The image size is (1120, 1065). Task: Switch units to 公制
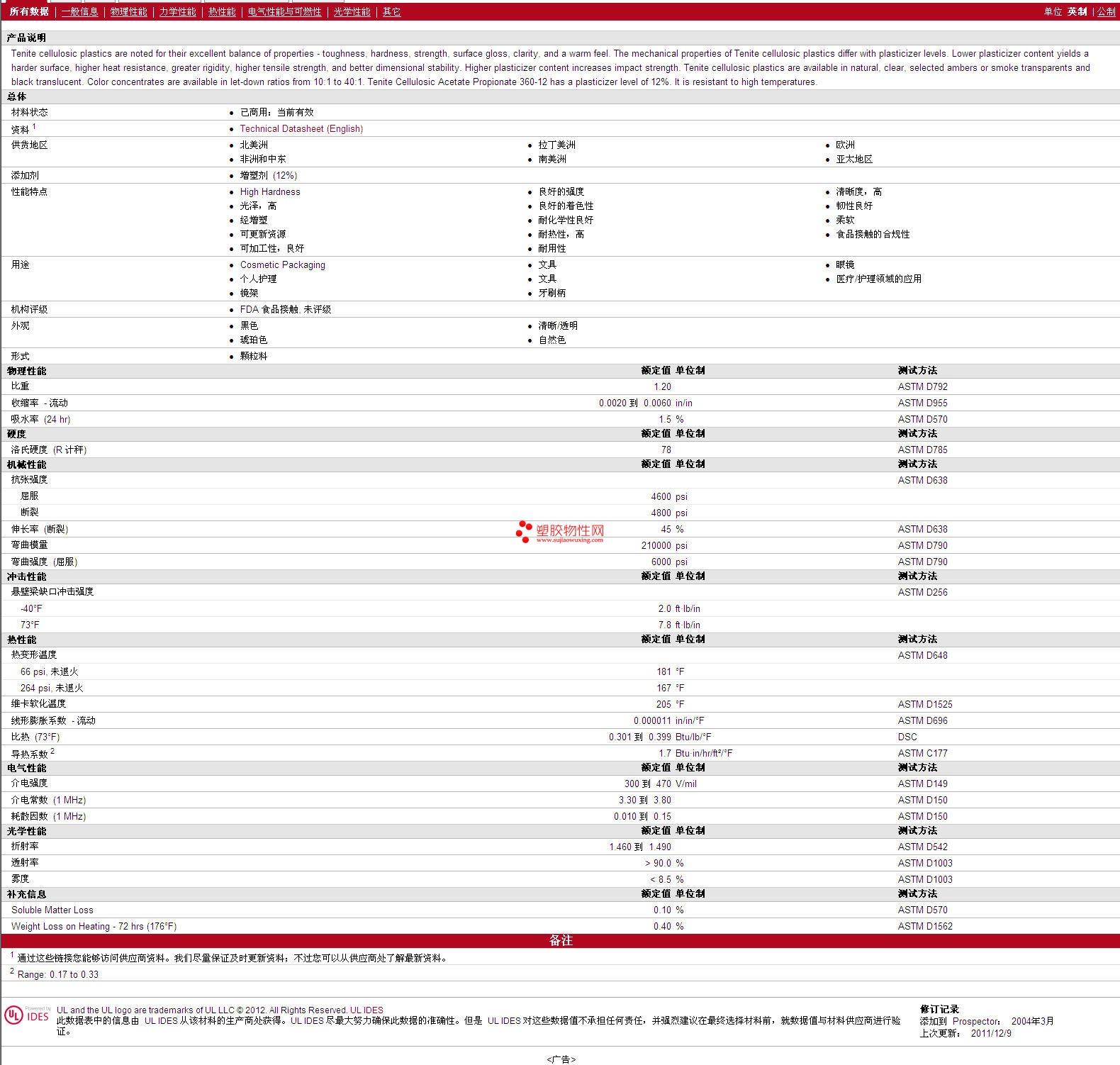[1106, 11]
